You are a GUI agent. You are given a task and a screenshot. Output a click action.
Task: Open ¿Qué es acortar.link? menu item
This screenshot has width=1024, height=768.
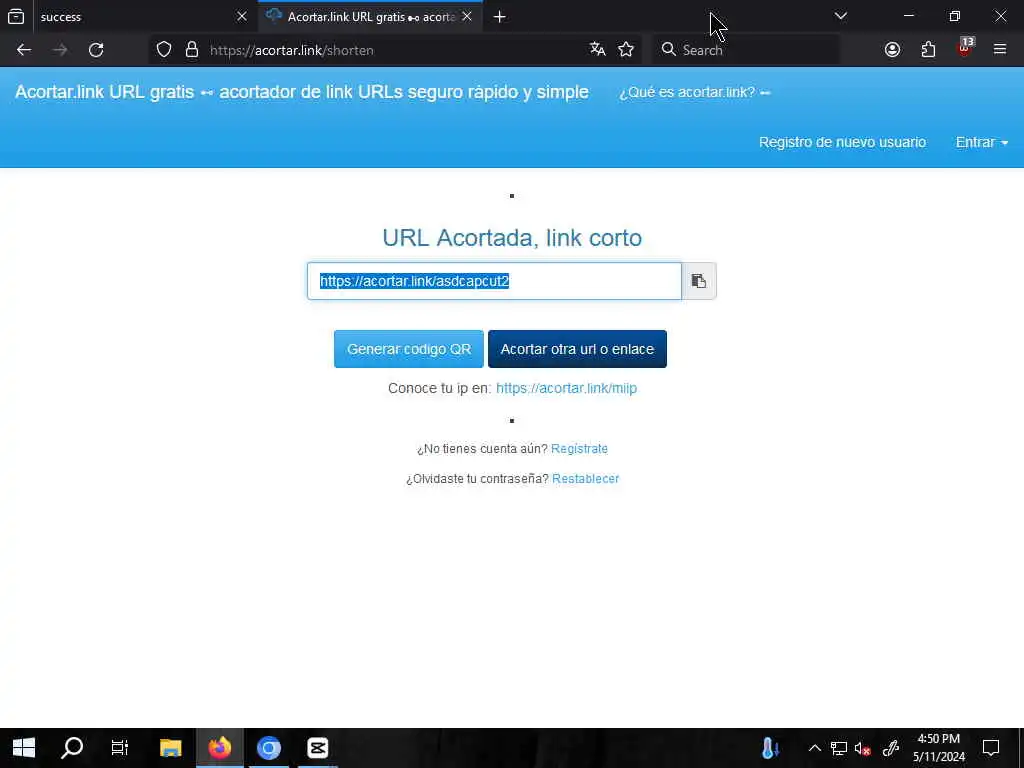coord(695,92)
